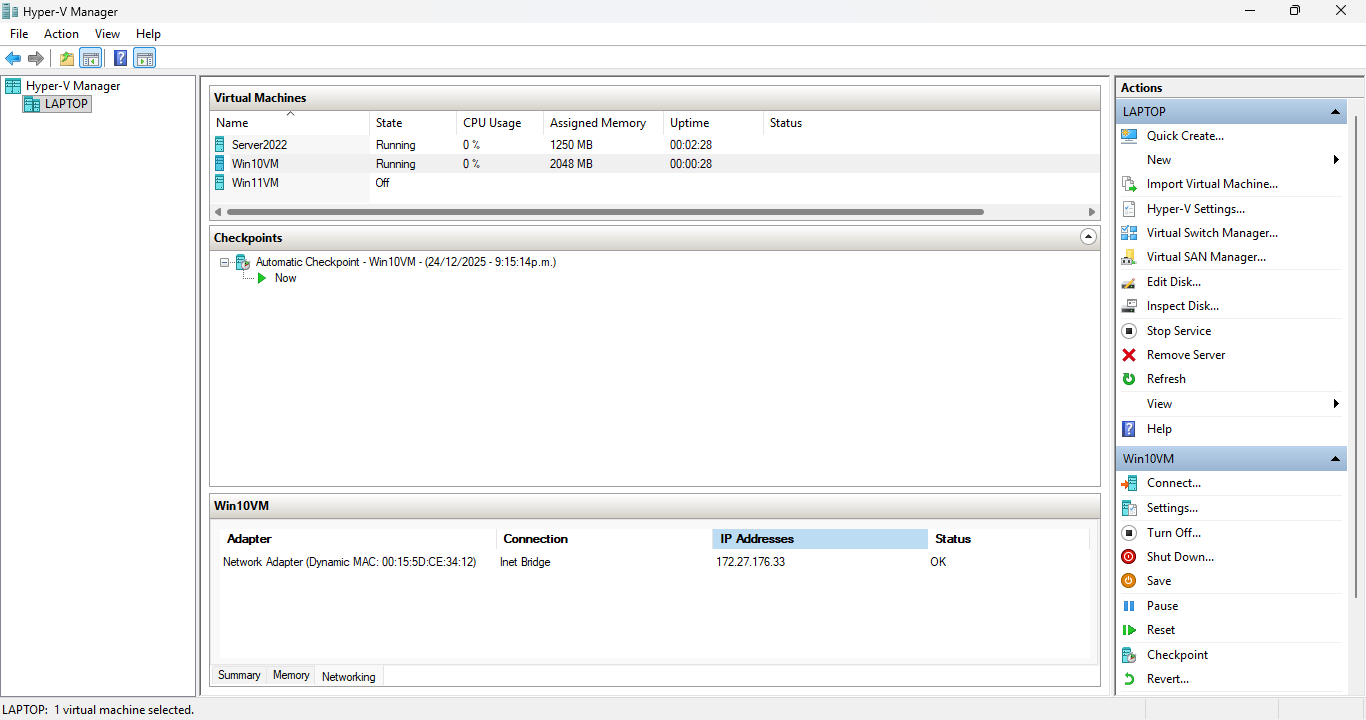Open Virtual Switch Manager
Image resolution: width=1366 pixels, height=720 pixels.
click(1211, 233)
